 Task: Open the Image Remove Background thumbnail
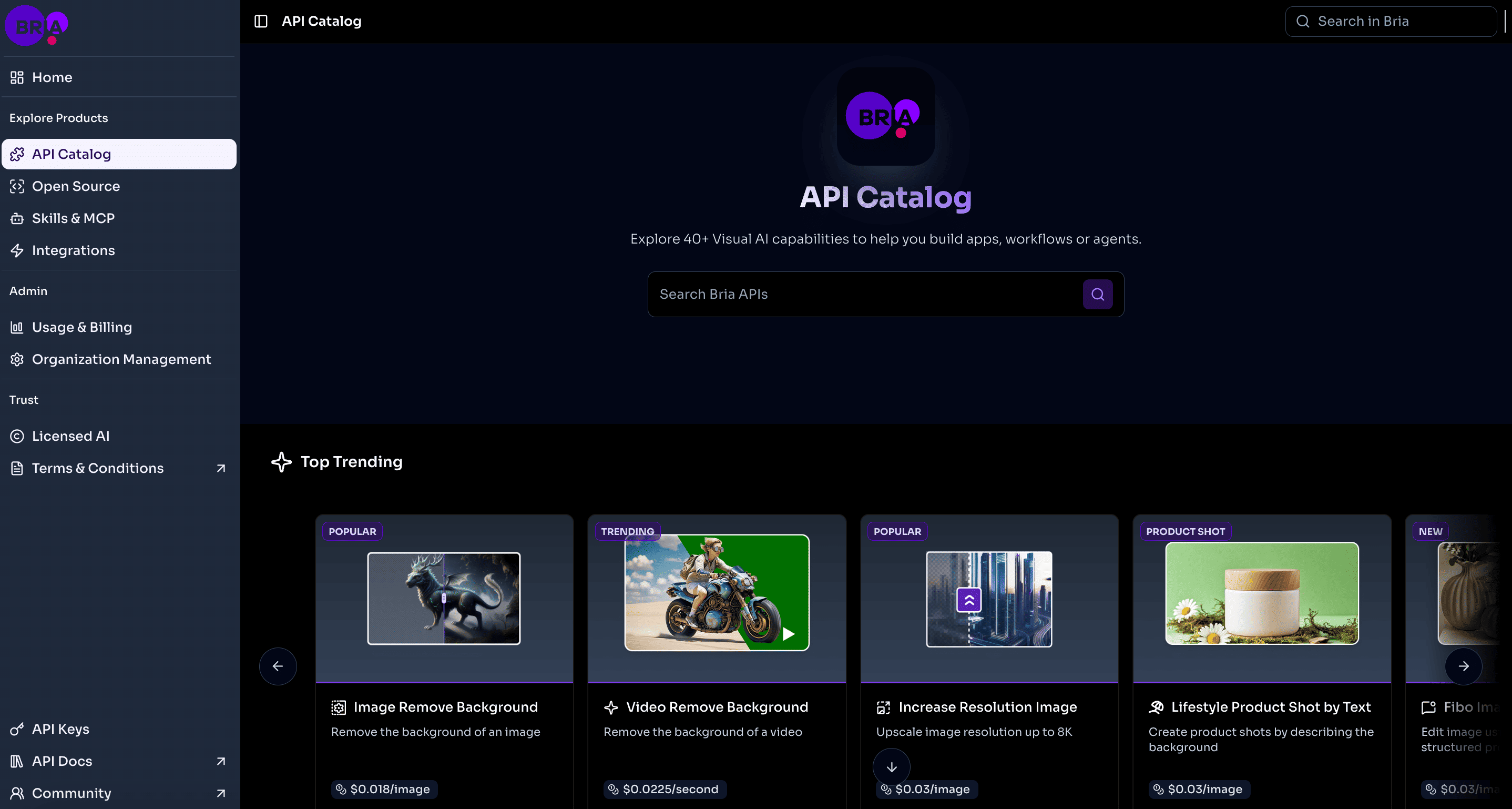coord(444,598)
